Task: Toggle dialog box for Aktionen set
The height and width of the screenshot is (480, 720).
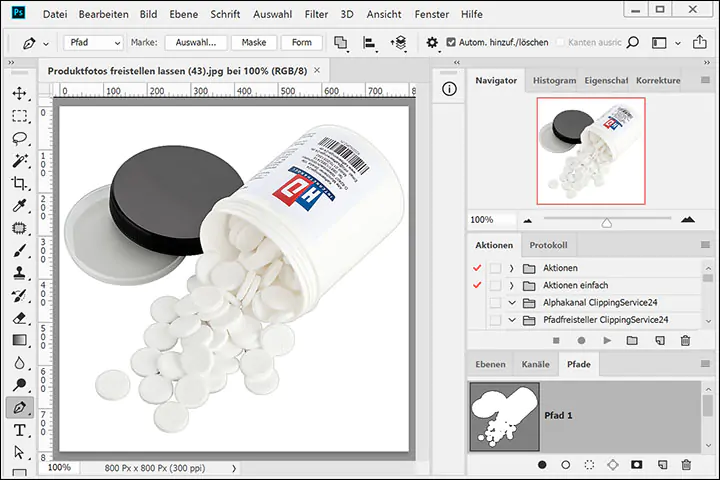Action: [495, 268]
